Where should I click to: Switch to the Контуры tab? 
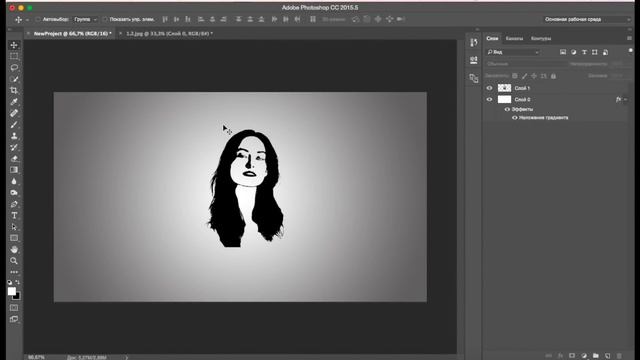(541, 38)
